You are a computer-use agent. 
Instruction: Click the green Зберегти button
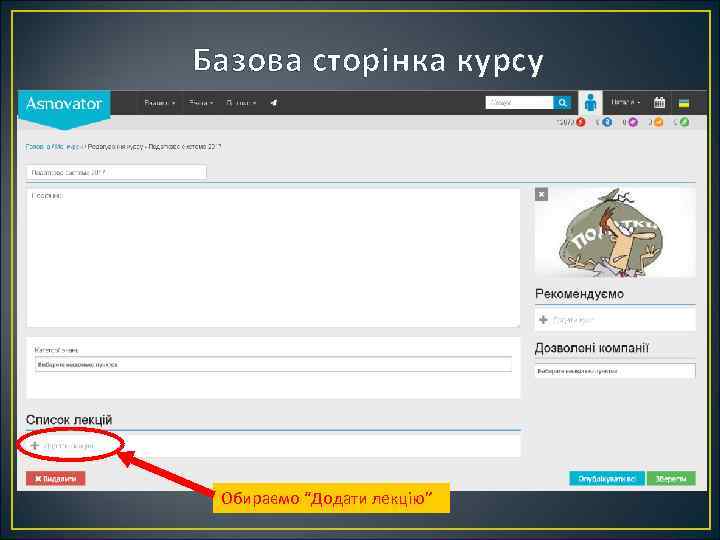671,478
